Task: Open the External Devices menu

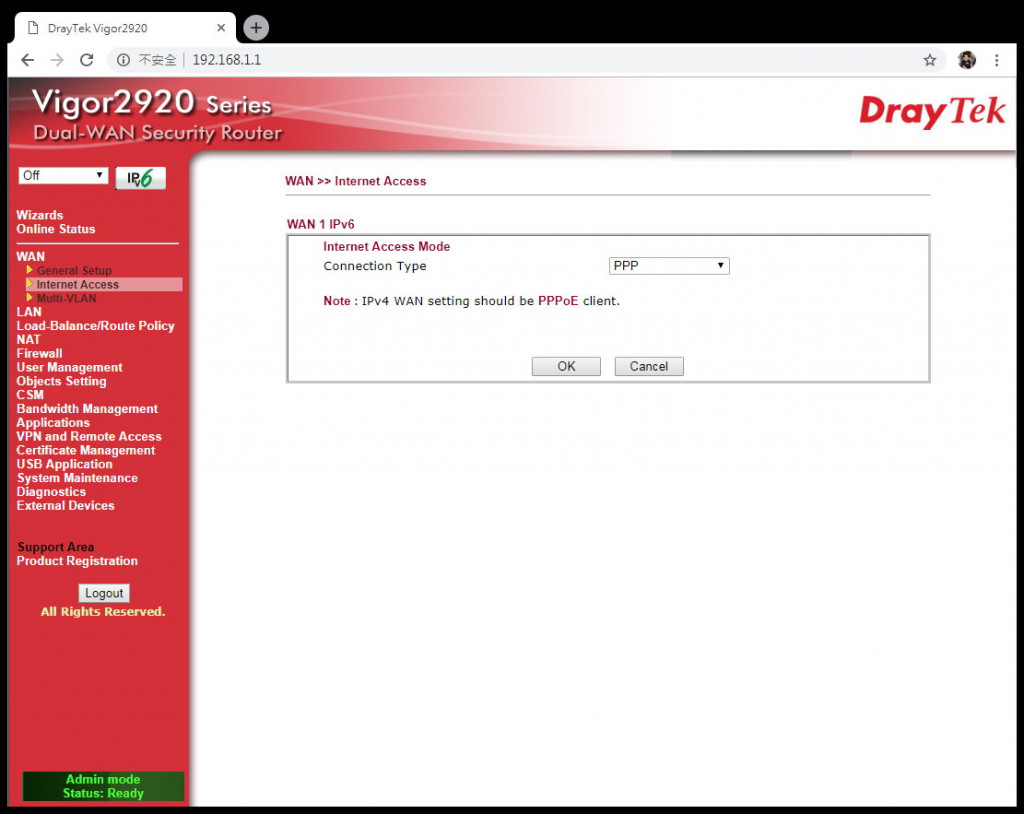Action: (x=65, y=505)
